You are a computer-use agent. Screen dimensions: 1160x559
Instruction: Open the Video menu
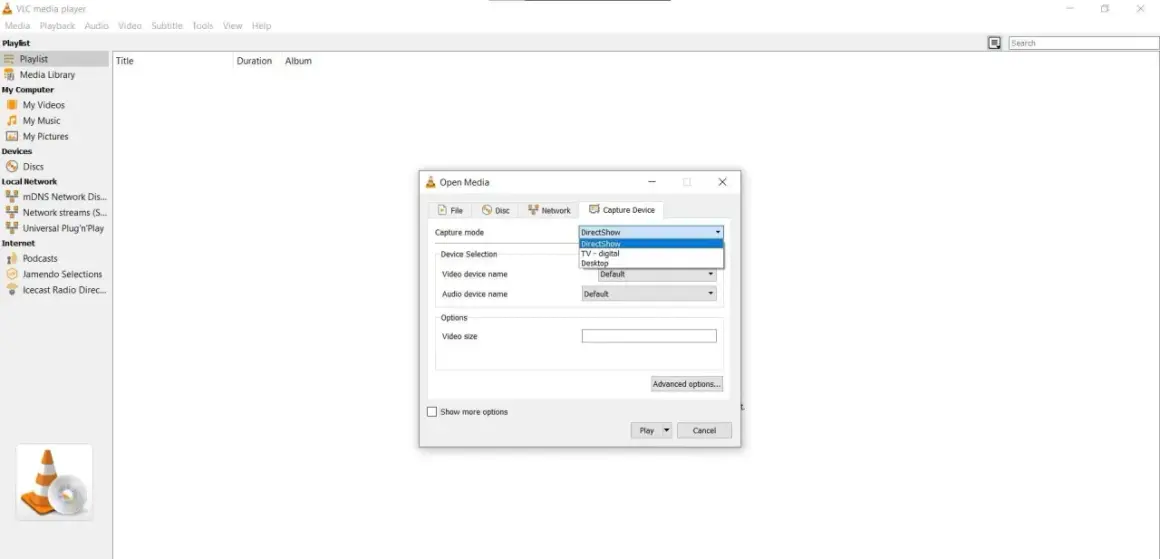pyautogui.click(x=129, y=26)
